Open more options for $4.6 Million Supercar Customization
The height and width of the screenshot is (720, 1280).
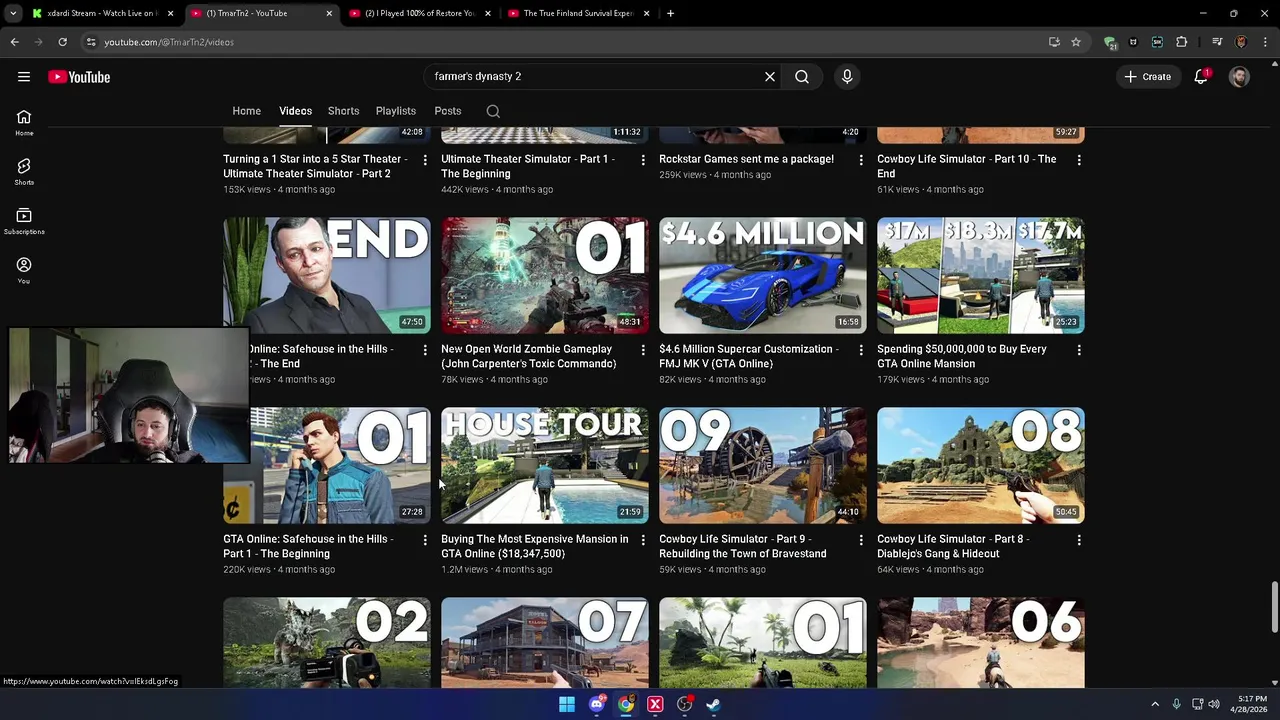click(x=861, y=350)
